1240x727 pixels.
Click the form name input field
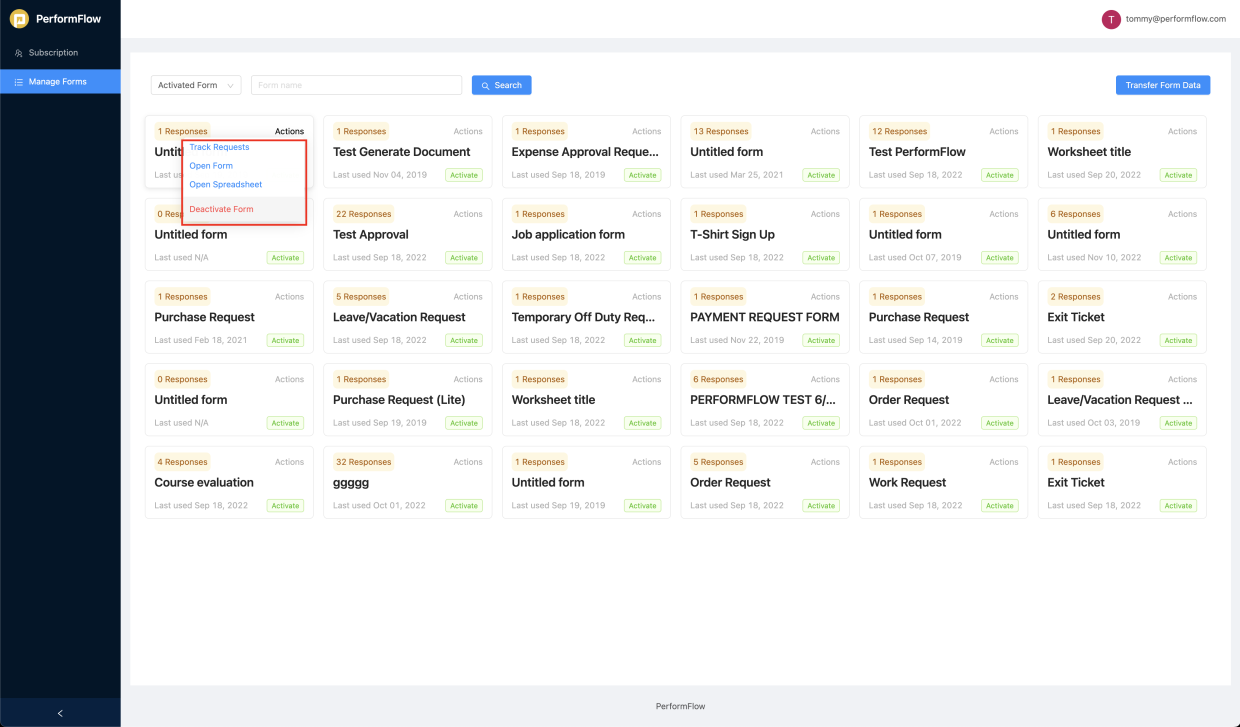tap(356, 85)
